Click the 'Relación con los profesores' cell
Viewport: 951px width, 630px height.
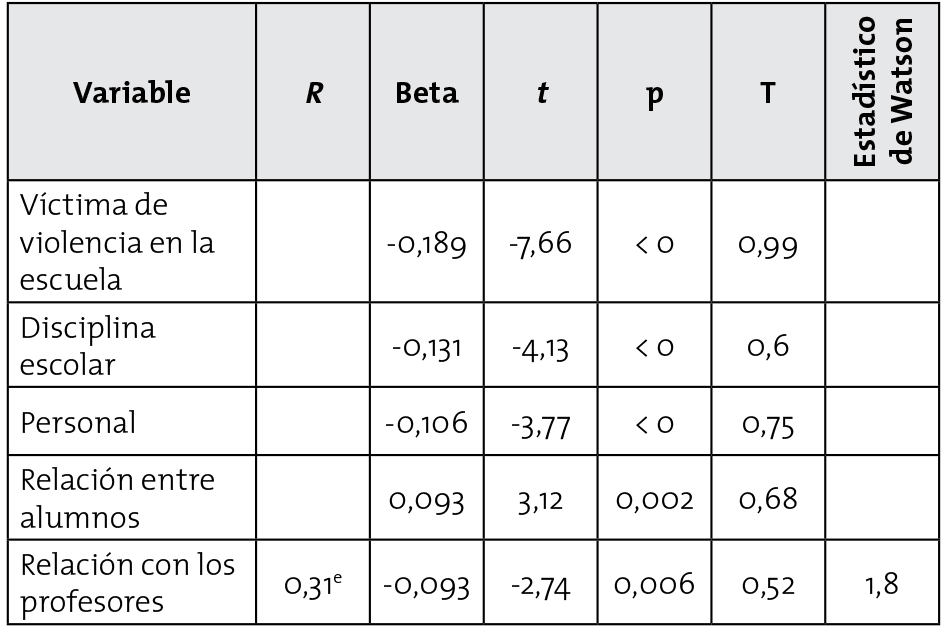pyautogui.click(x=129, y=580)
